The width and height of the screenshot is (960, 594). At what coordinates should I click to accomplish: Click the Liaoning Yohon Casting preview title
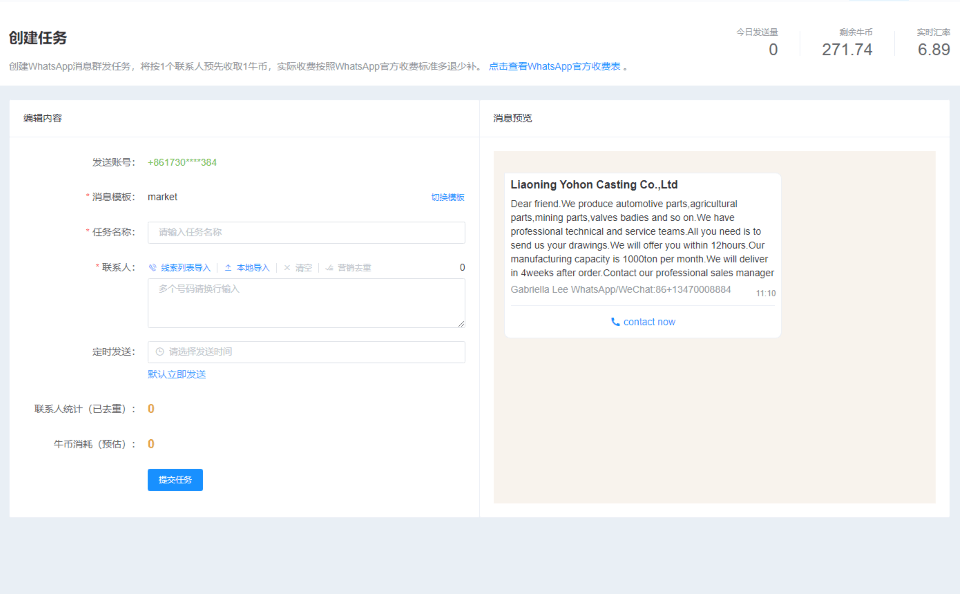(x=594, y=185)
